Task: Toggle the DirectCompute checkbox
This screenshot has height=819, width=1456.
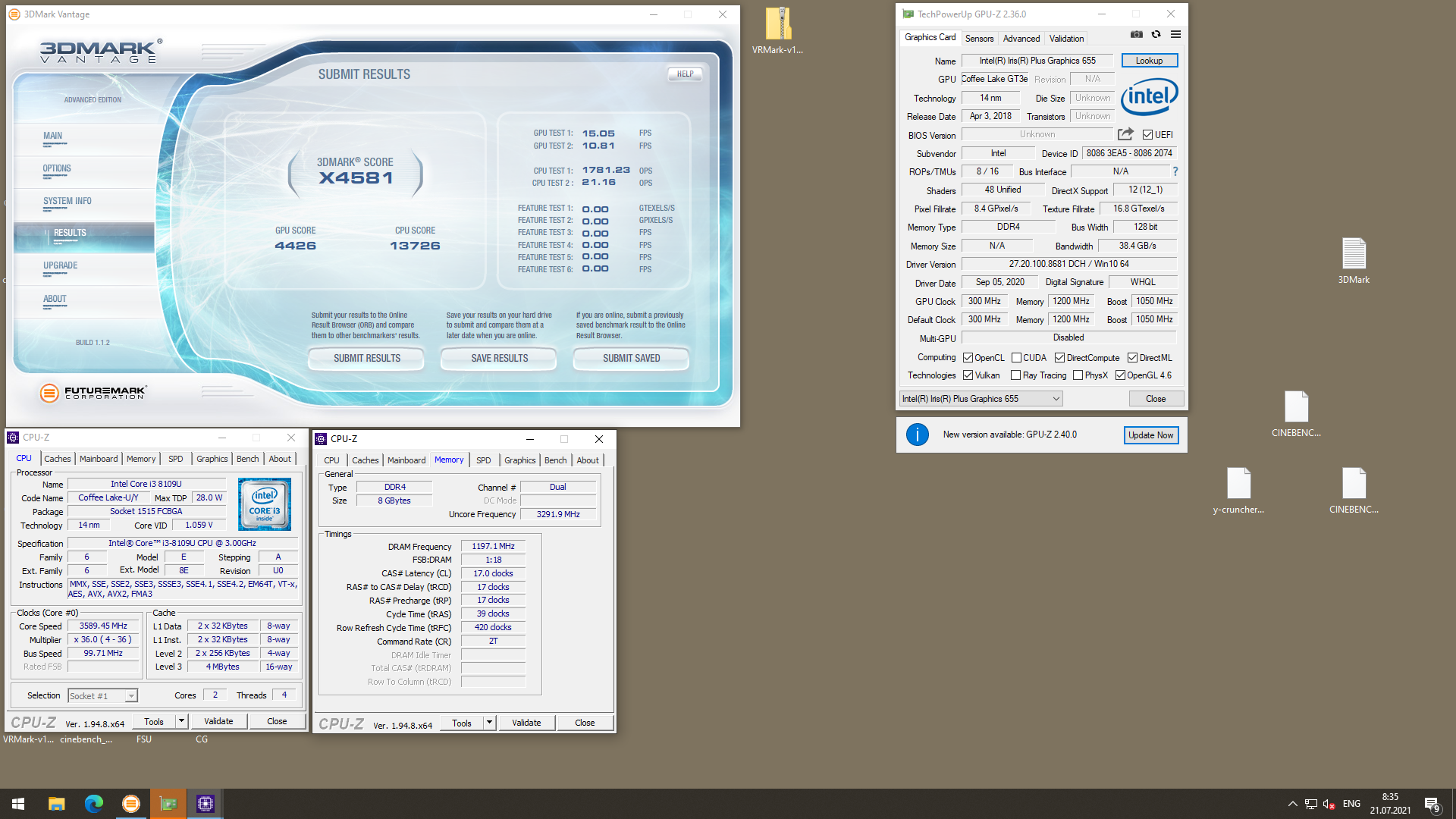Action: (1059, 358)
